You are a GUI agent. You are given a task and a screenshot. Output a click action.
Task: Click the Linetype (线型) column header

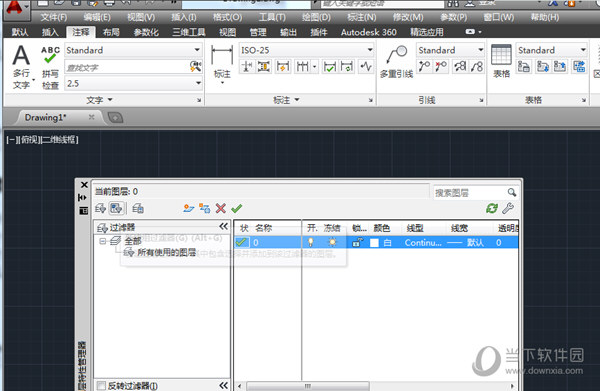[x=415, y=228]
